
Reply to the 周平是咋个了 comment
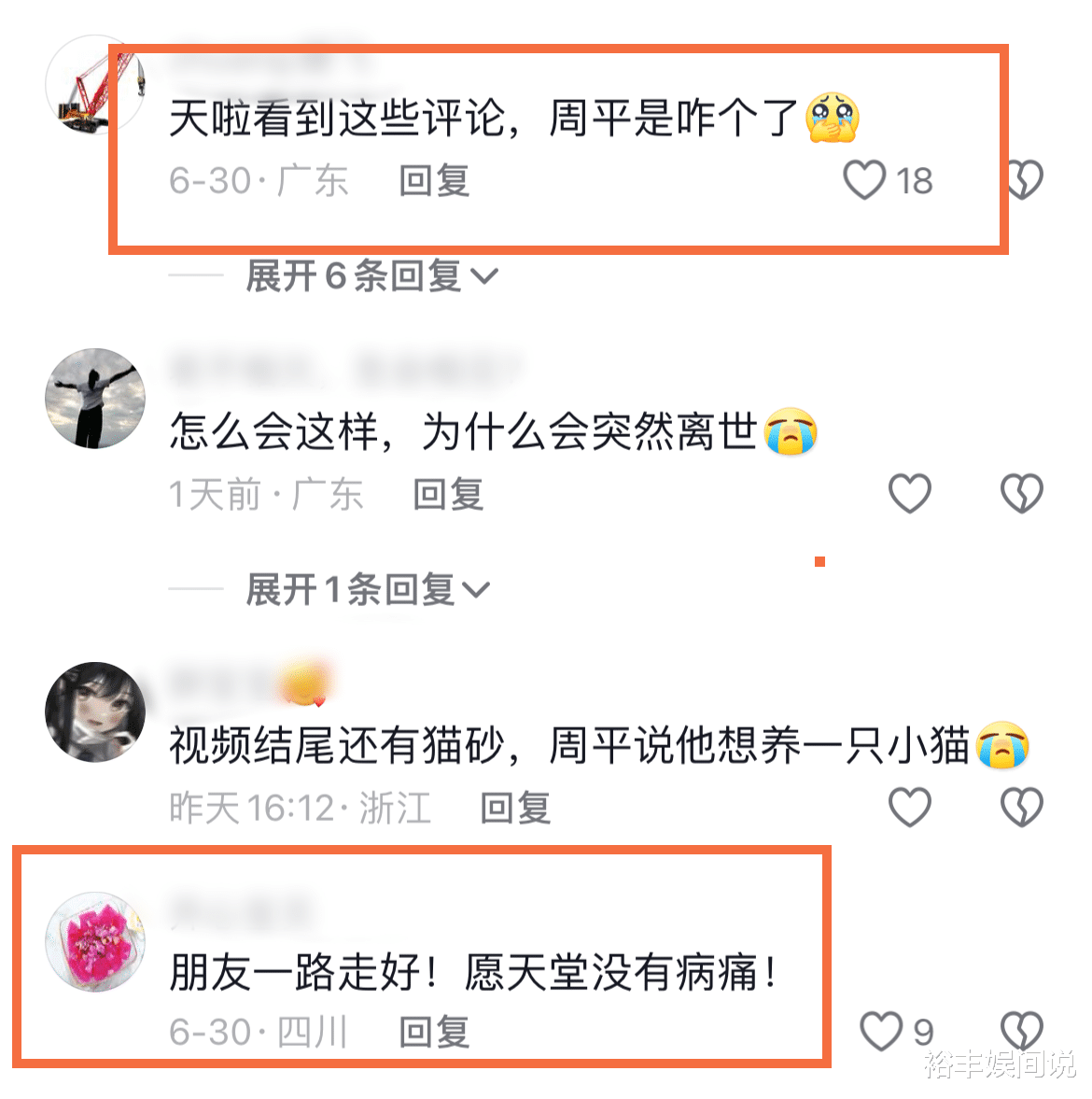434,180
